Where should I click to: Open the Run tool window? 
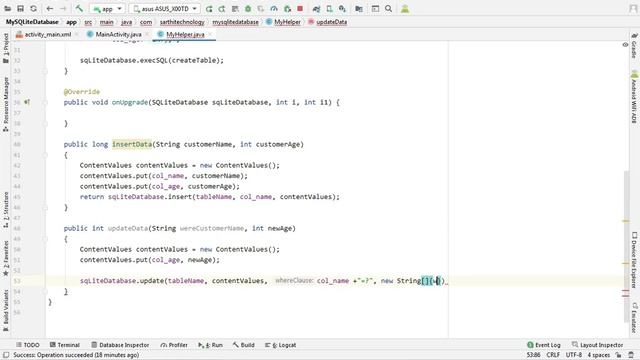210,345
